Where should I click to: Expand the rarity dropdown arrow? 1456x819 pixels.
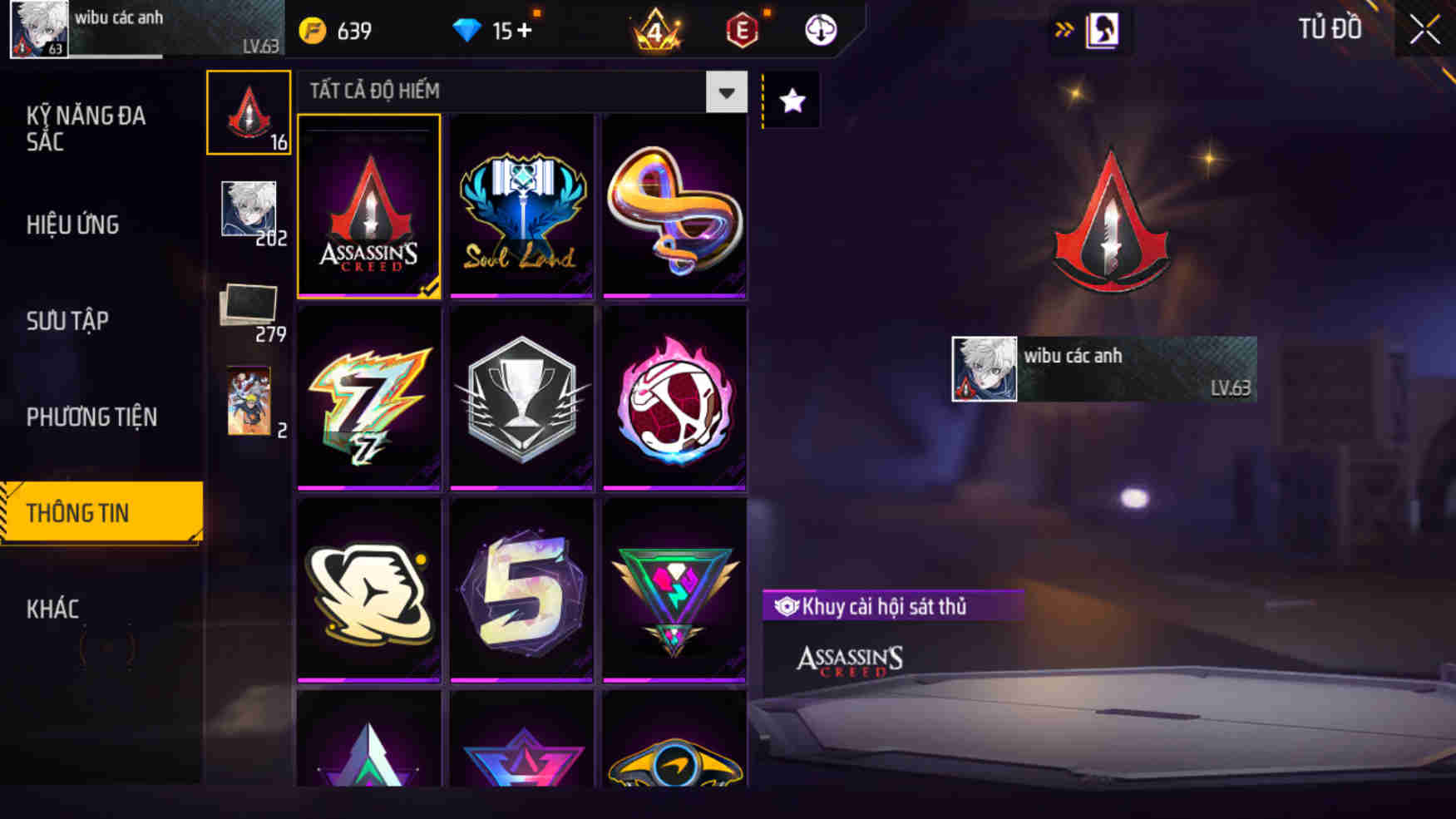tap(726, 91)
